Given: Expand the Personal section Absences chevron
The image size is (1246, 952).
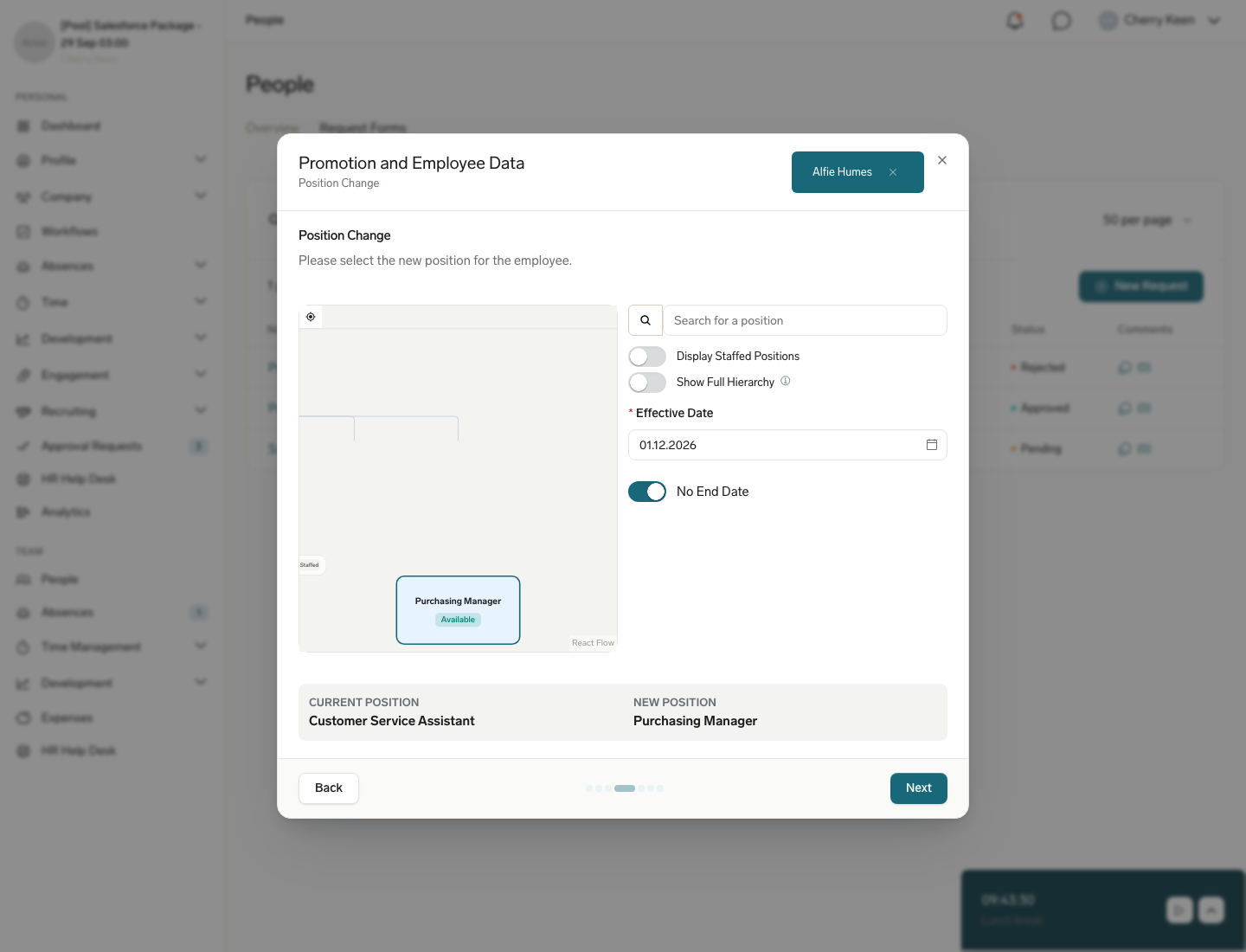Looking at the screenshot, I should pyautogui.click(x=201, y=265).
